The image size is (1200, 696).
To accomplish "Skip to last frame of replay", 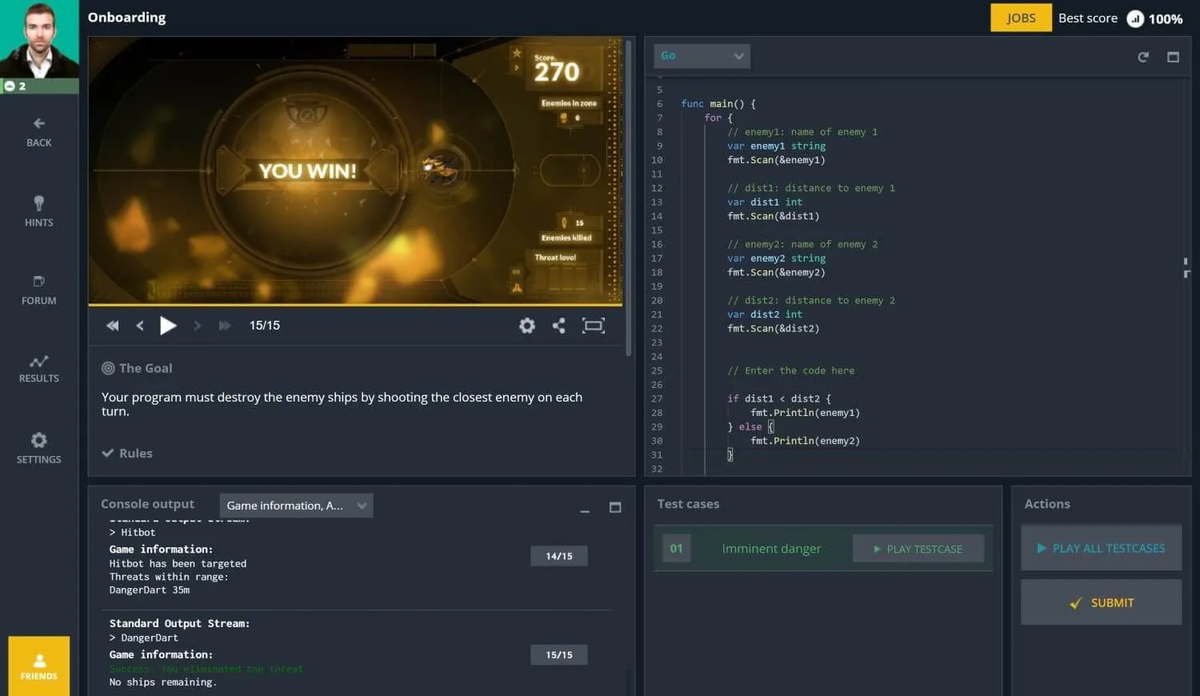I will coord(225,325).
